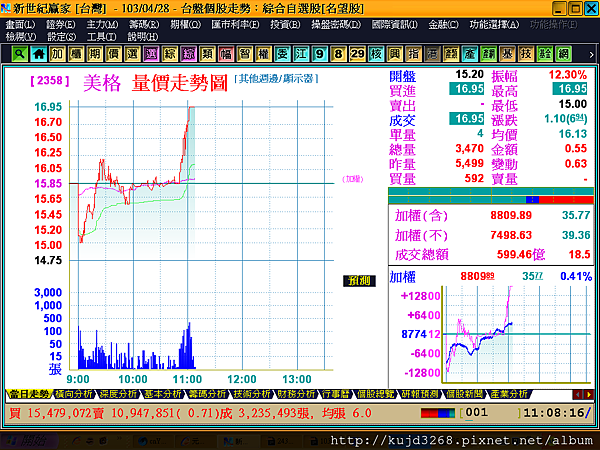This screenshot has height=450, width=600.
Task: Click the stock code [2358] label
Action: pyautogui.click(x=50, y=80)
